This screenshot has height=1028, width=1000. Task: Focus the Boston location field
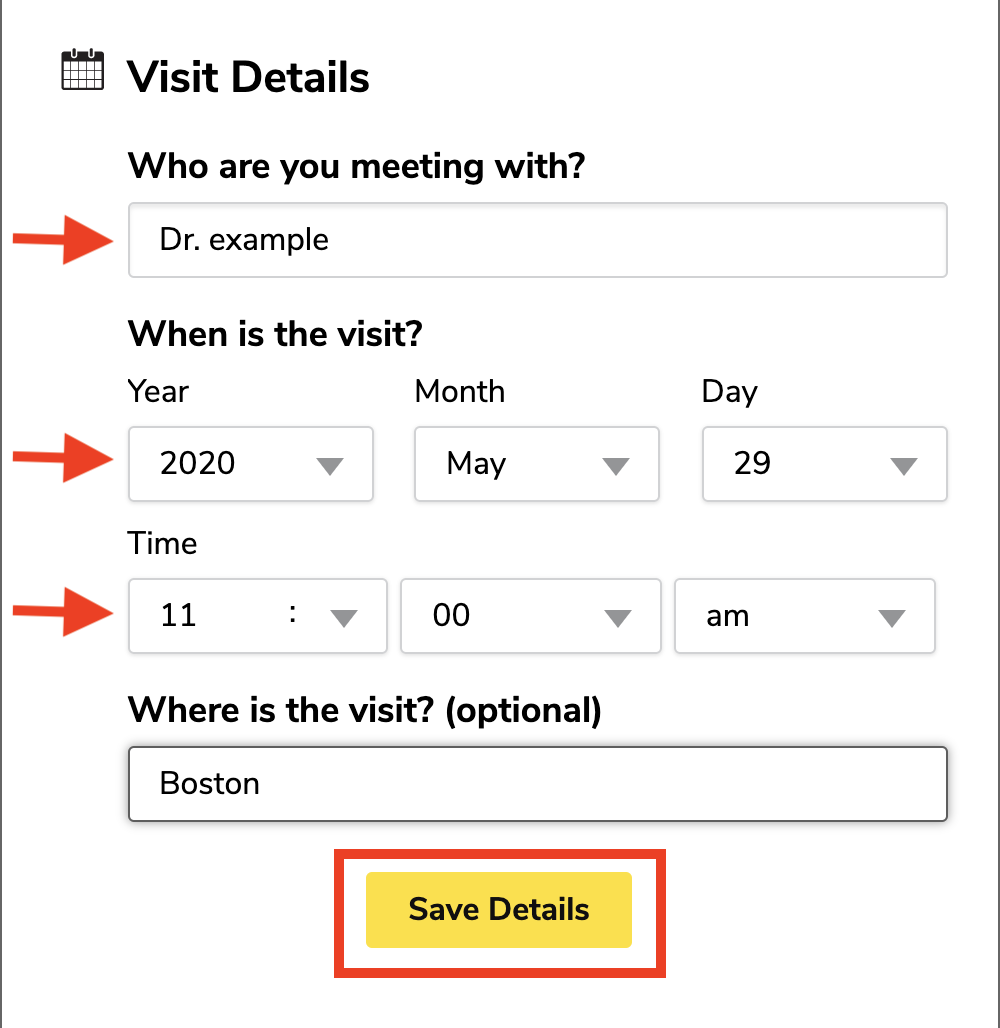pos(538,783)
